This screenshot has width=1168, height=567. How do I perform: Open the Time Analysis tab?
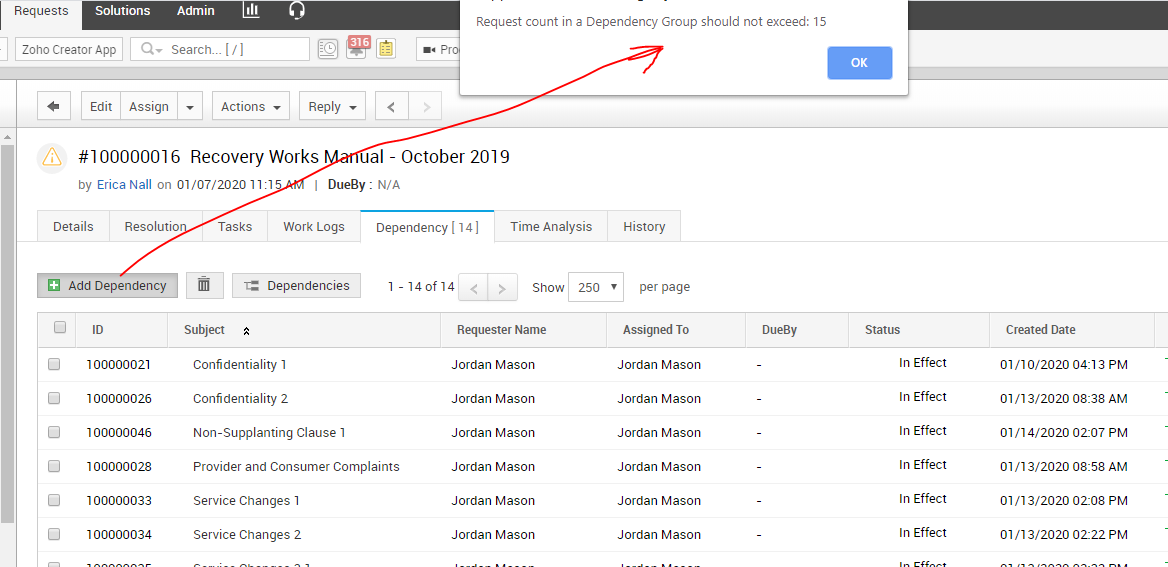(x=551, y=227)
